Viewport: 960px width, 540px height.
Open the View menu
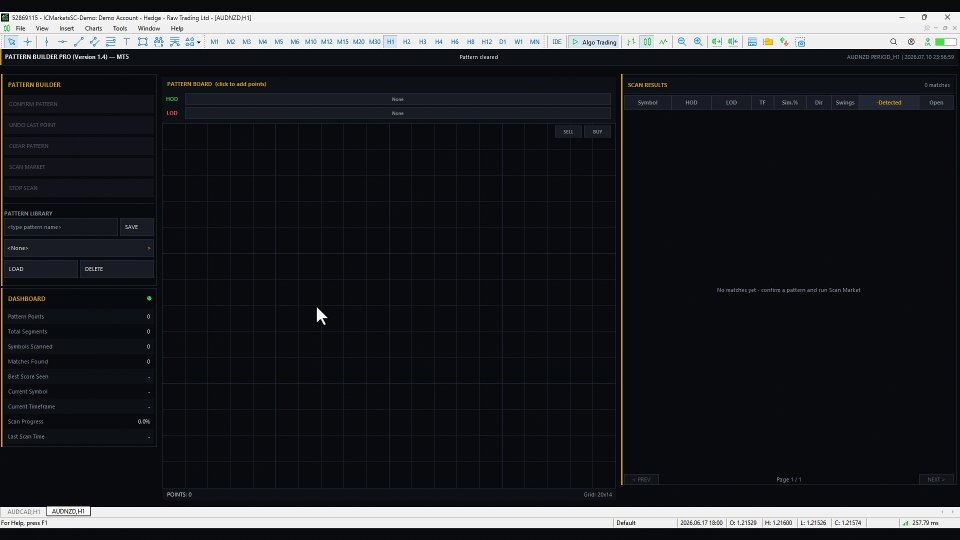42,28
